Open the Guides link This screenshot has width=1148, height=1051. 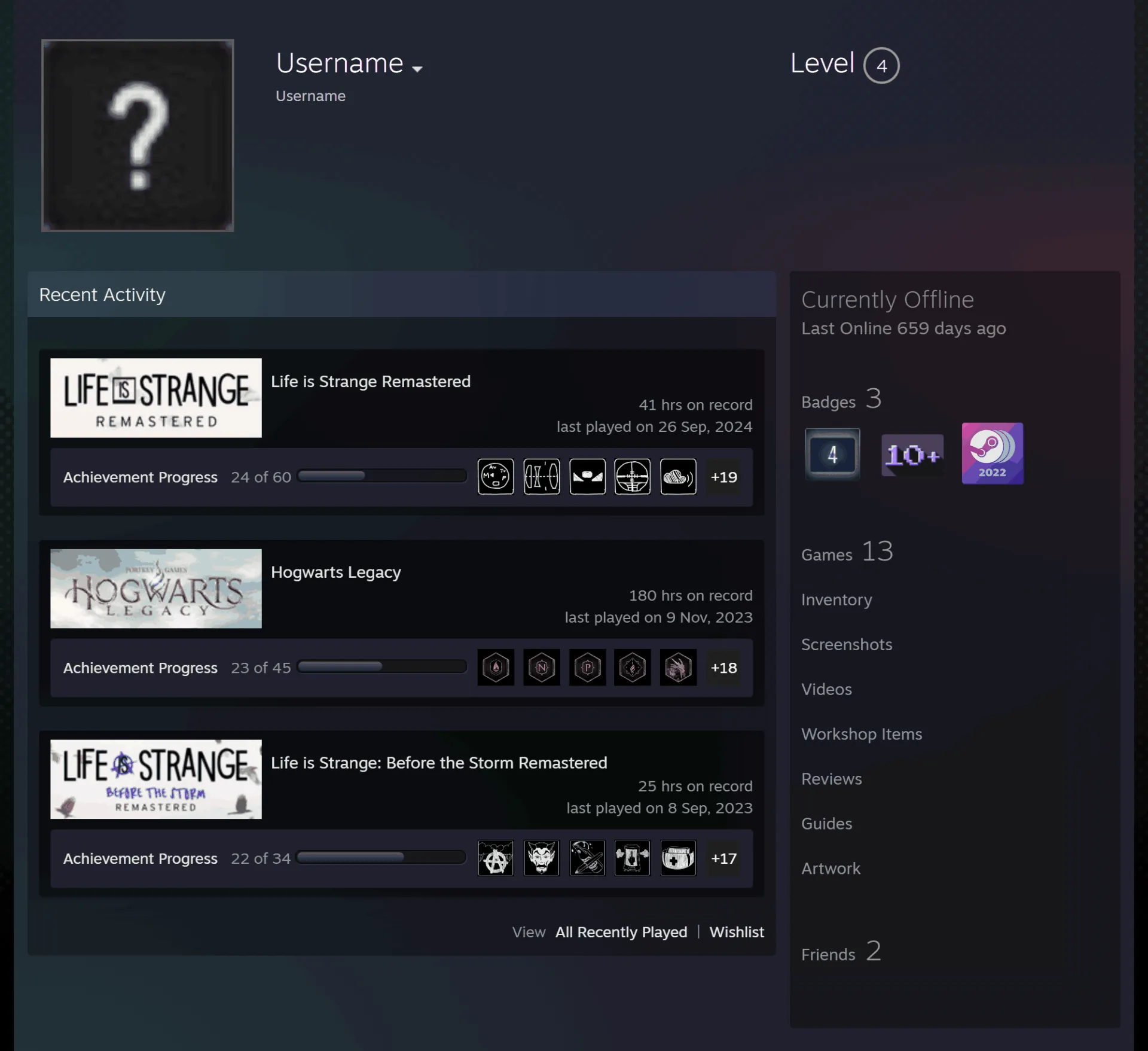point(827,824)
